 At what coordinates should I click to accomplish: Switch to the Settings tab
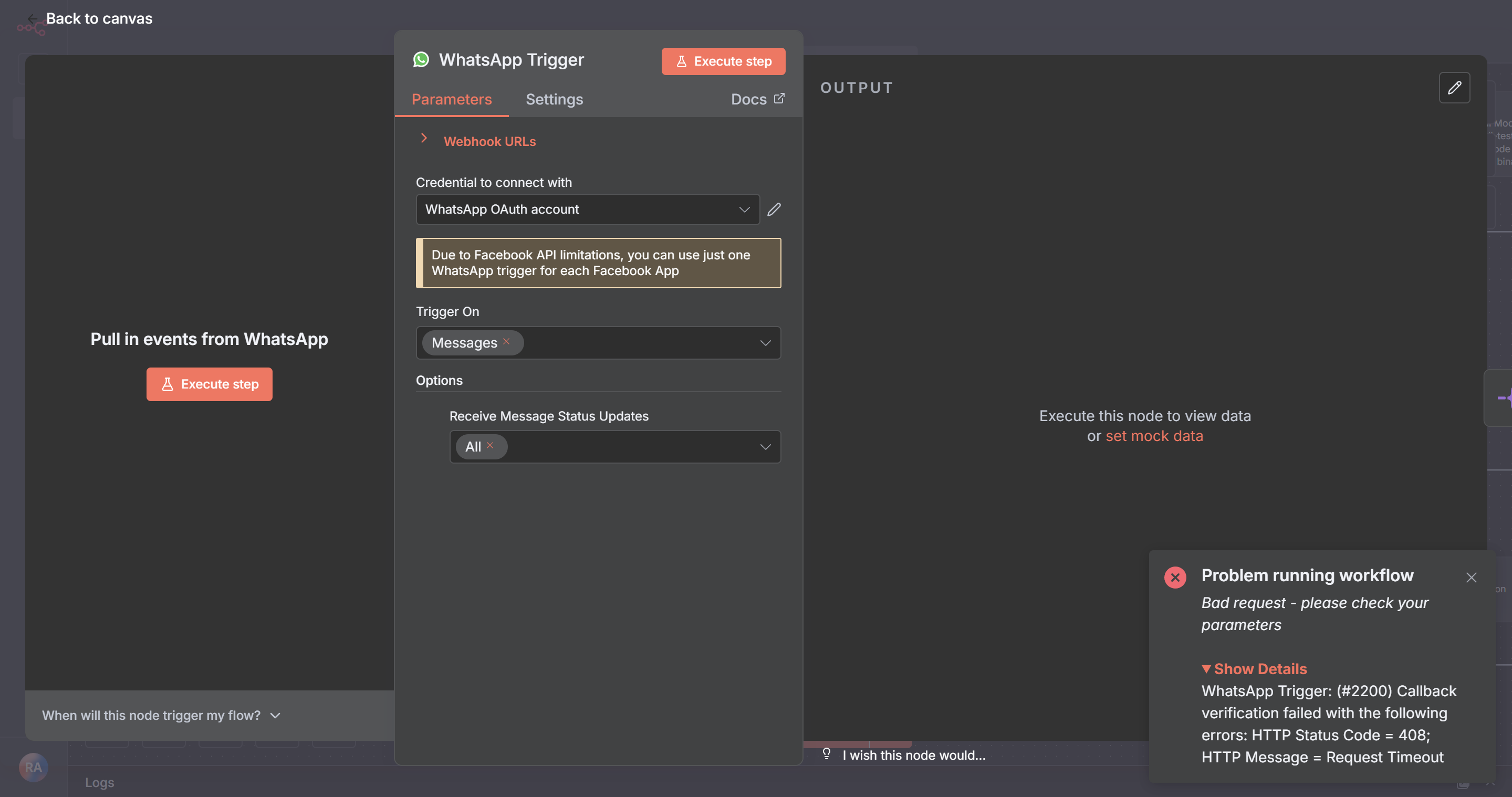point(554,99)
